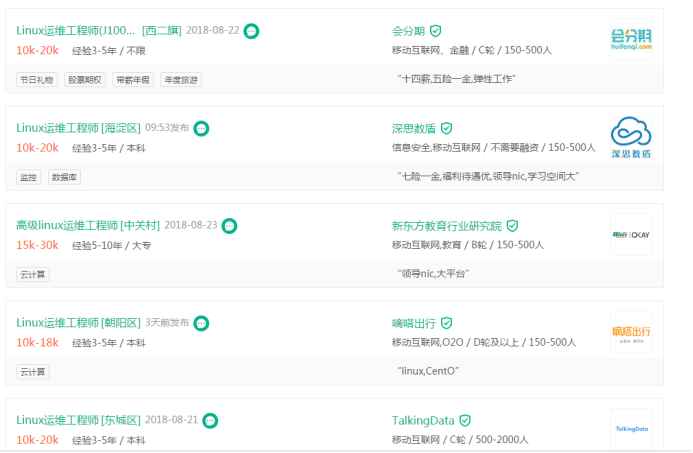Viewport: 693px width, 453px height.
Task: Click chat bubble icon beside 西二旗 job
Action: coord(252,31)
